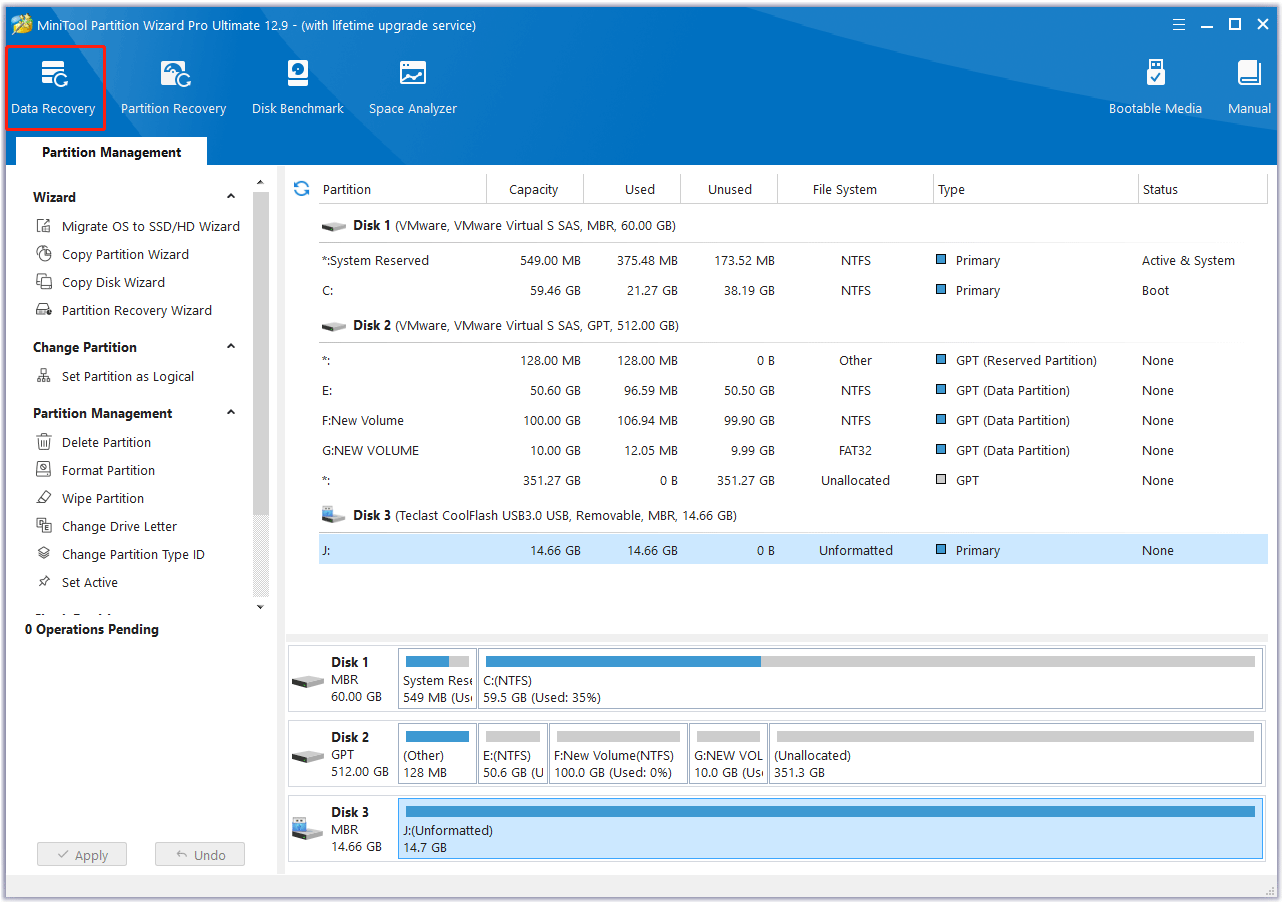Viewport: 1283px width, 905px height.
Task: Click the Undo button
Action: (x=199, y=854)
